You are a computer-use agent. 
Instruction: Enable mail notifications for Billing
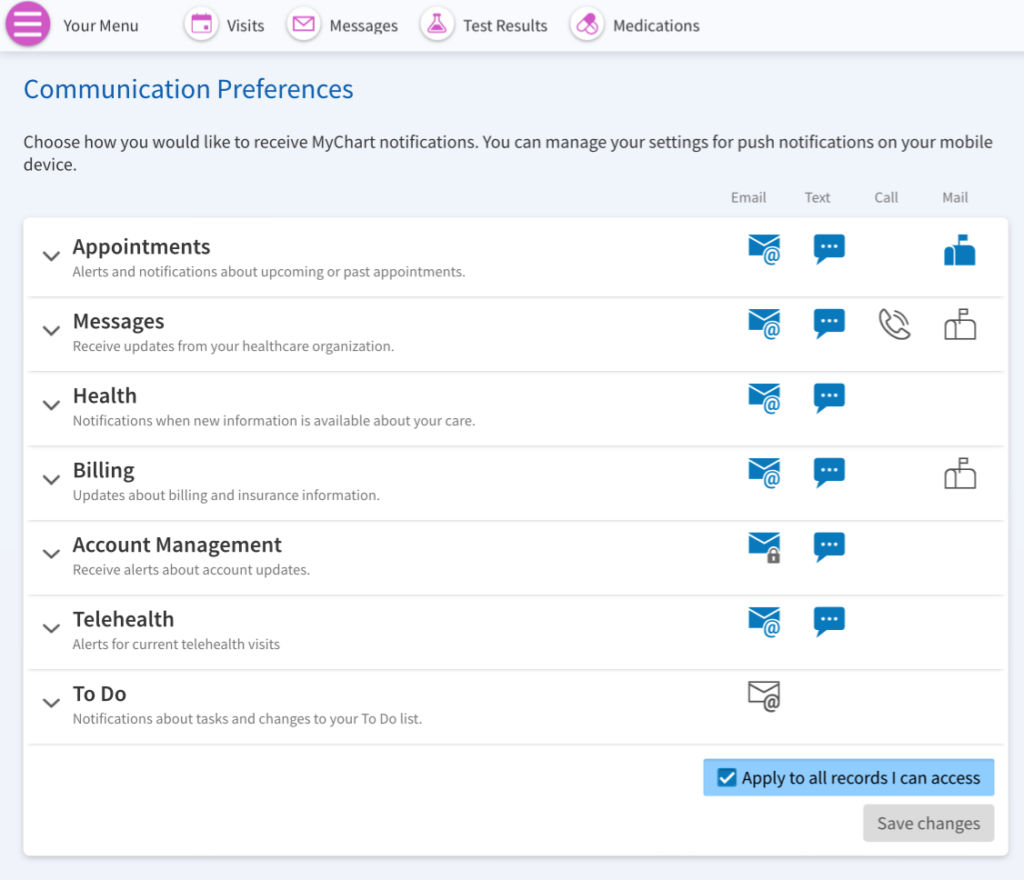pos(959,473)
